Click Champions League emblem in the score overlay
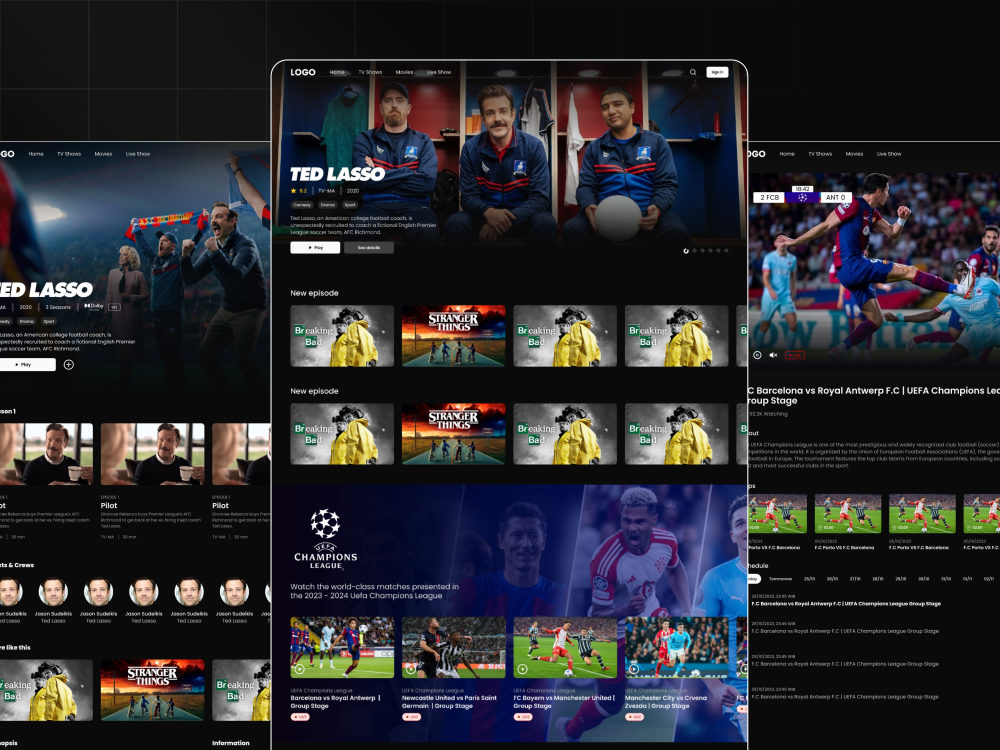1000x750 pixels. click(x=802, y=198)
